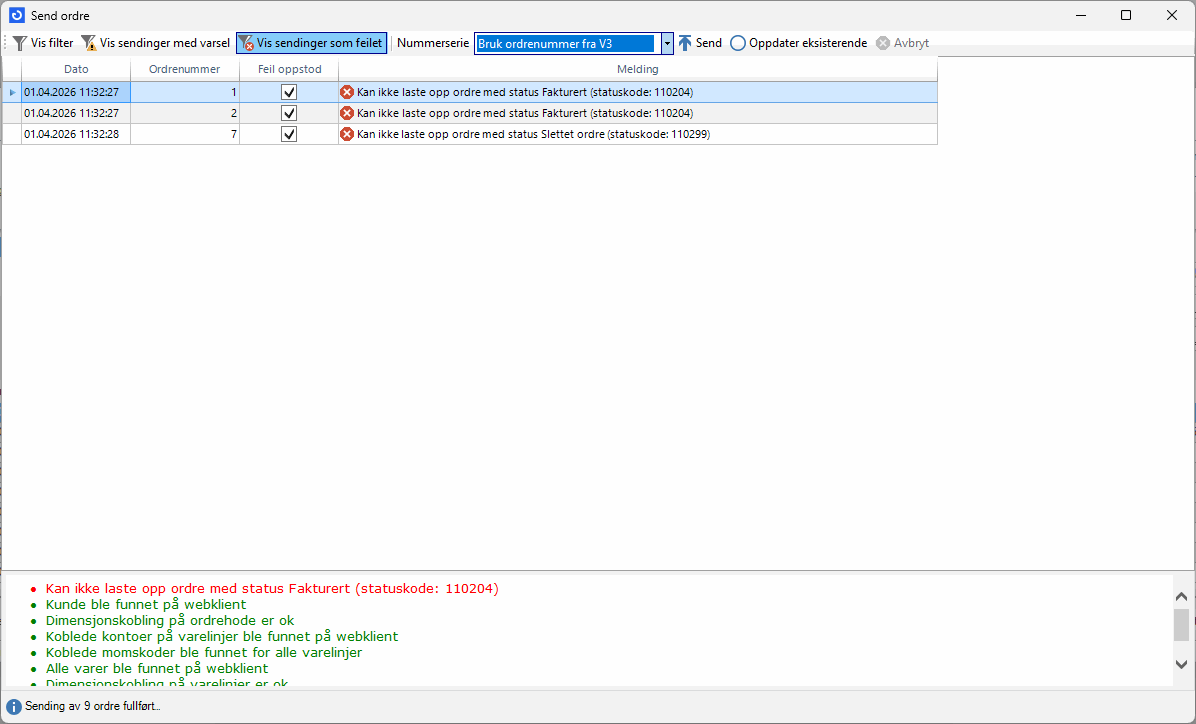Click the Send upload arrow icon

685,43
